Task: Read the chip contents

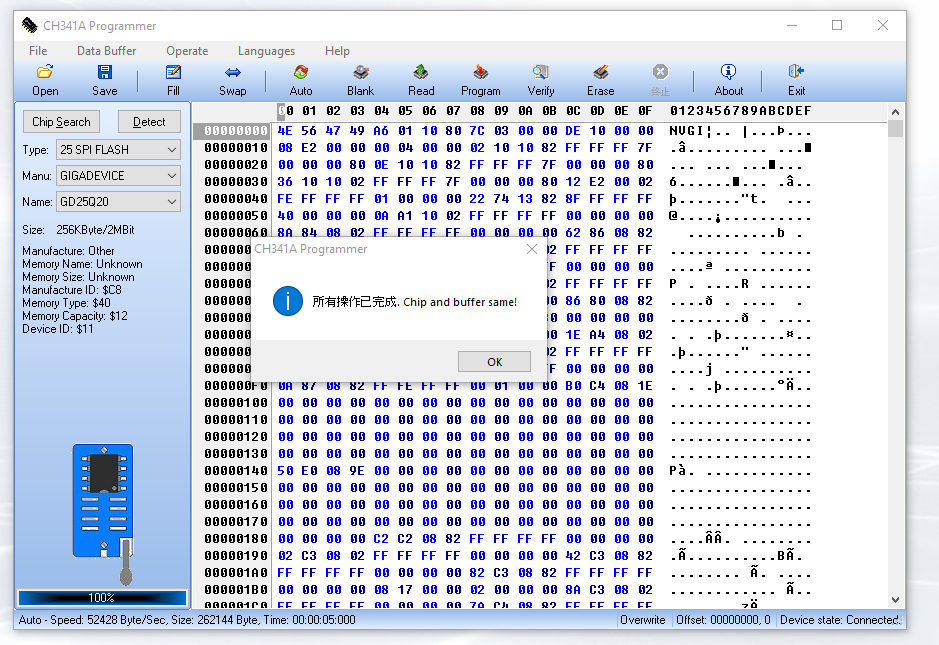Action: [421, 80]
